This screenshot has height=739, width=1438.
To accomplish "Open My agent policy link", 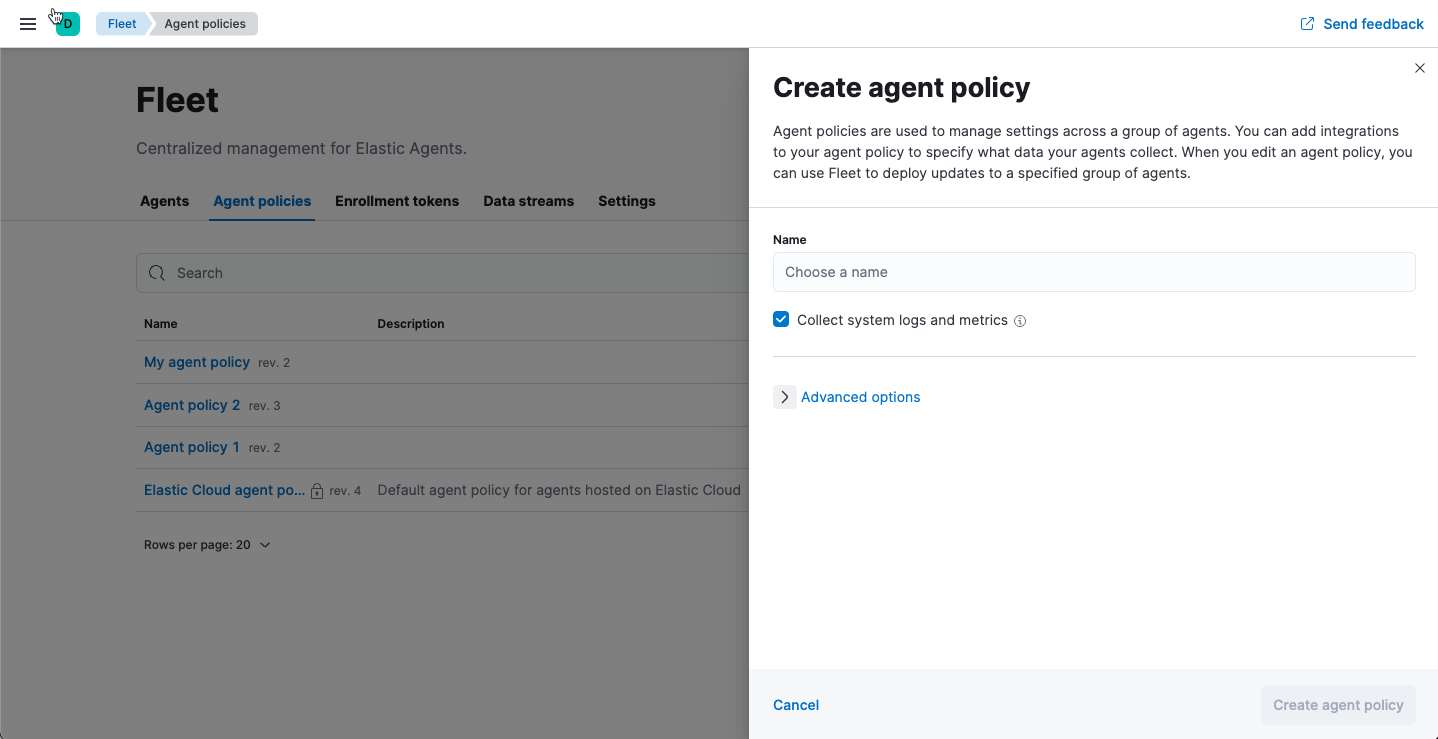I will (197, 362).
